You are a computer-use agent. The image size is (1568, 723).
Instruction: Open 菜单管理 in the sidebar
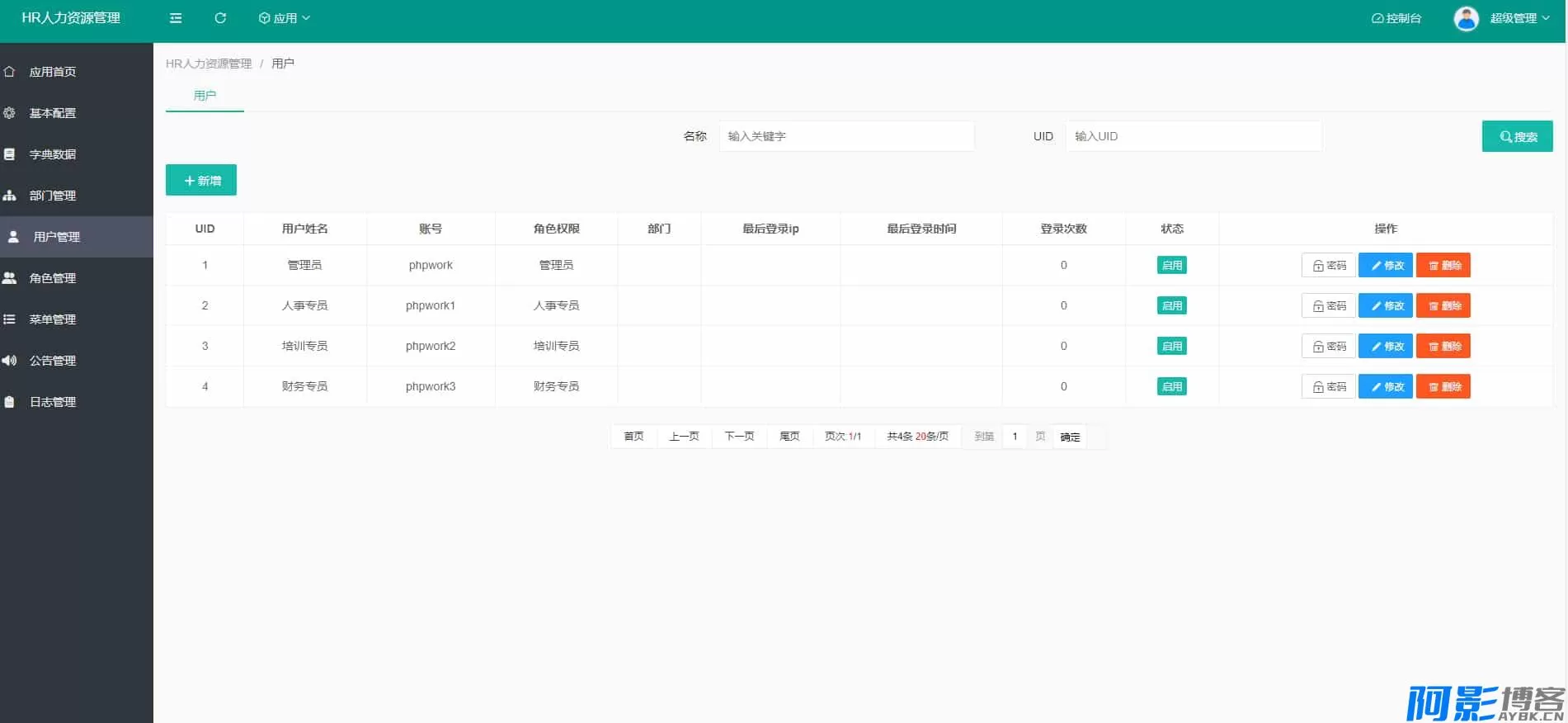[52, 319]
